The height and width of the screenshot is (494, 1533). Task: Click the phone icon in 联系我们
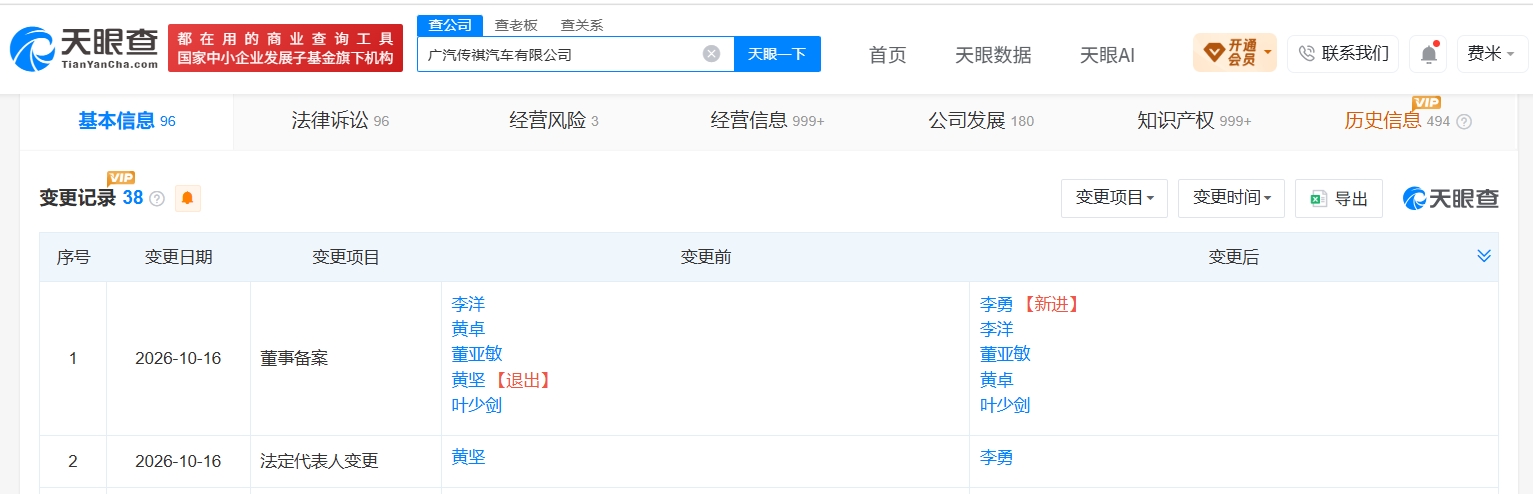point(1307,54)
